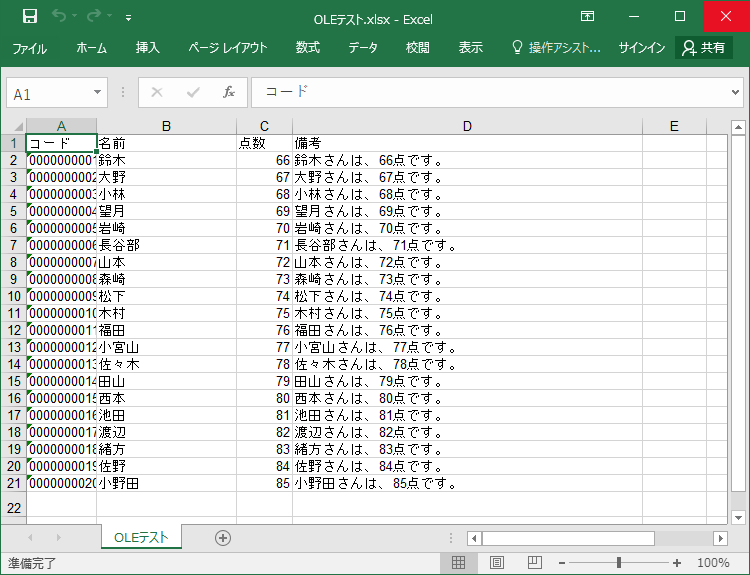Switch to the 挿入 tab
Viewport: 750px width, 575px height.
[x=147, y=48]
